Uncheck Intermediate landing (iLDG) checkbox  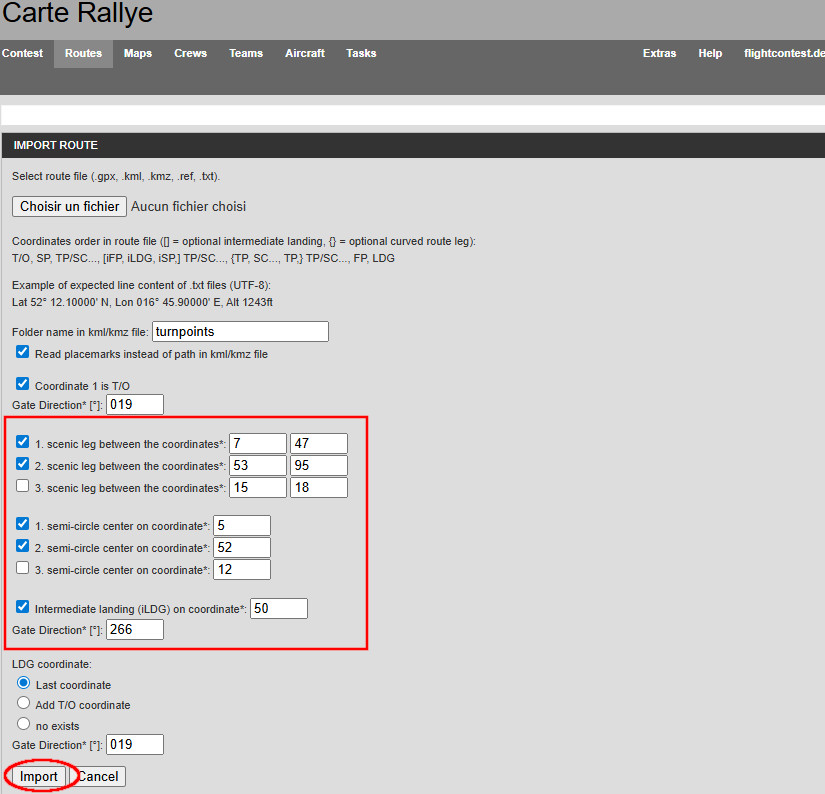23,607
